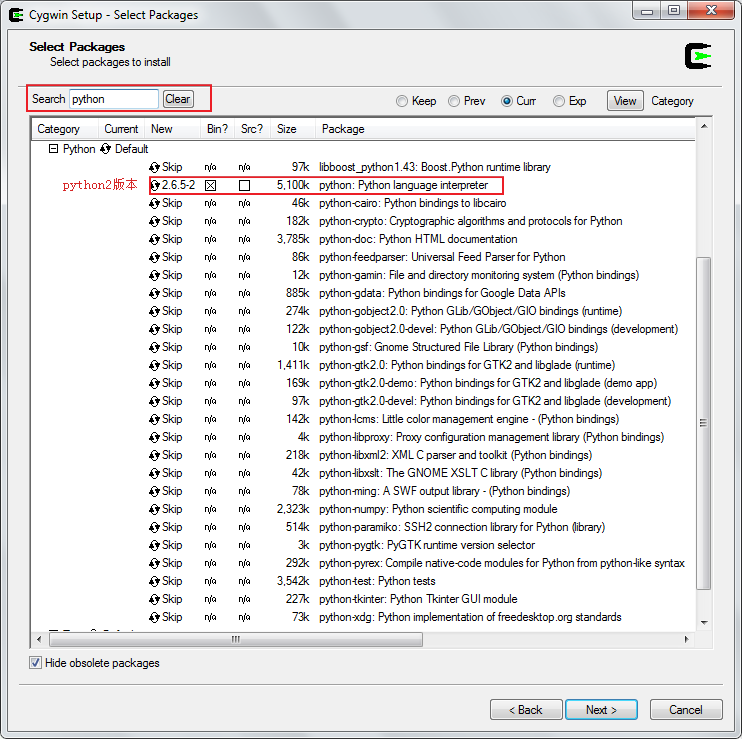Click the Src? column header

pos(252,129)
